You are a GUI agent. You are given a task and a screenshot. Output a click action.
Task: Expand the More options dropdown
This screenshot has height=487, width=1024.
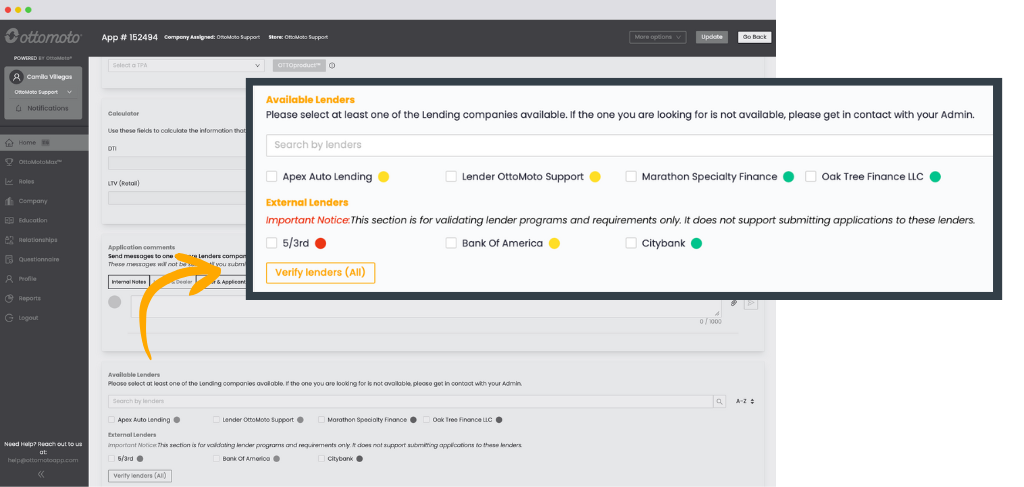coord(657,37)
